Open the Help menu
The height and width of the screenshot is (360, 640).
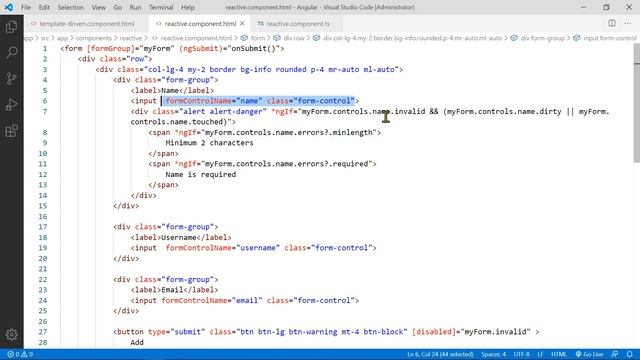tap(188, 7)
